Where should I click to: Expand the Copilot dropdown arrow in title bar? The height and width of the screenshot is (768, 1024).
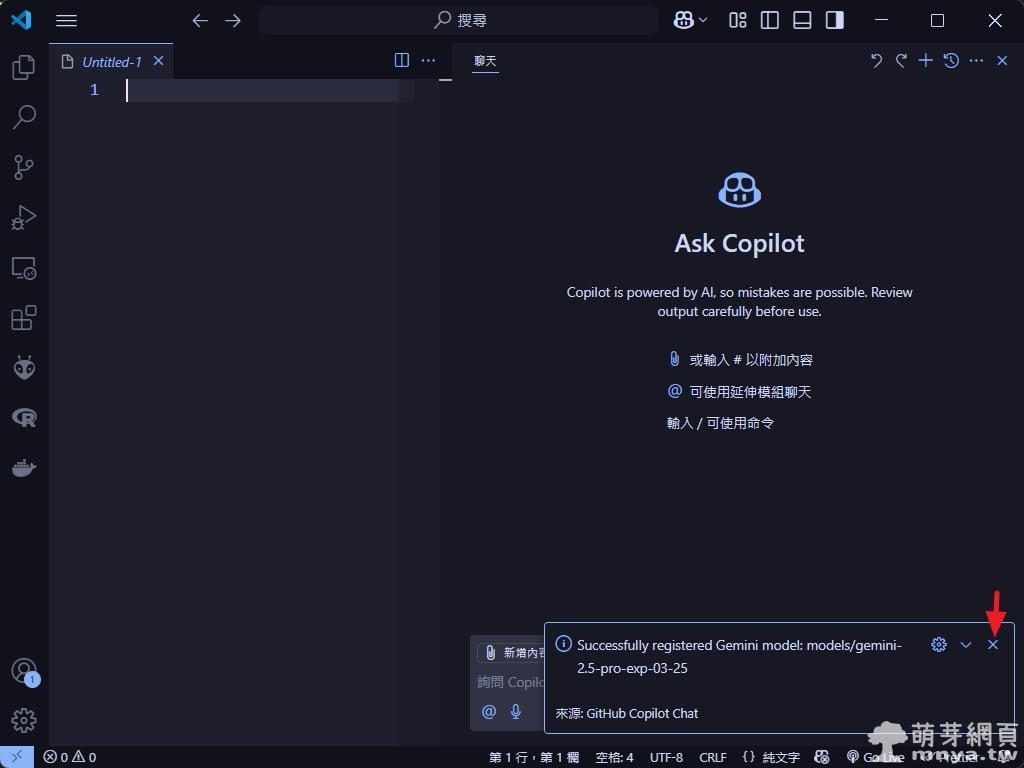704,20
